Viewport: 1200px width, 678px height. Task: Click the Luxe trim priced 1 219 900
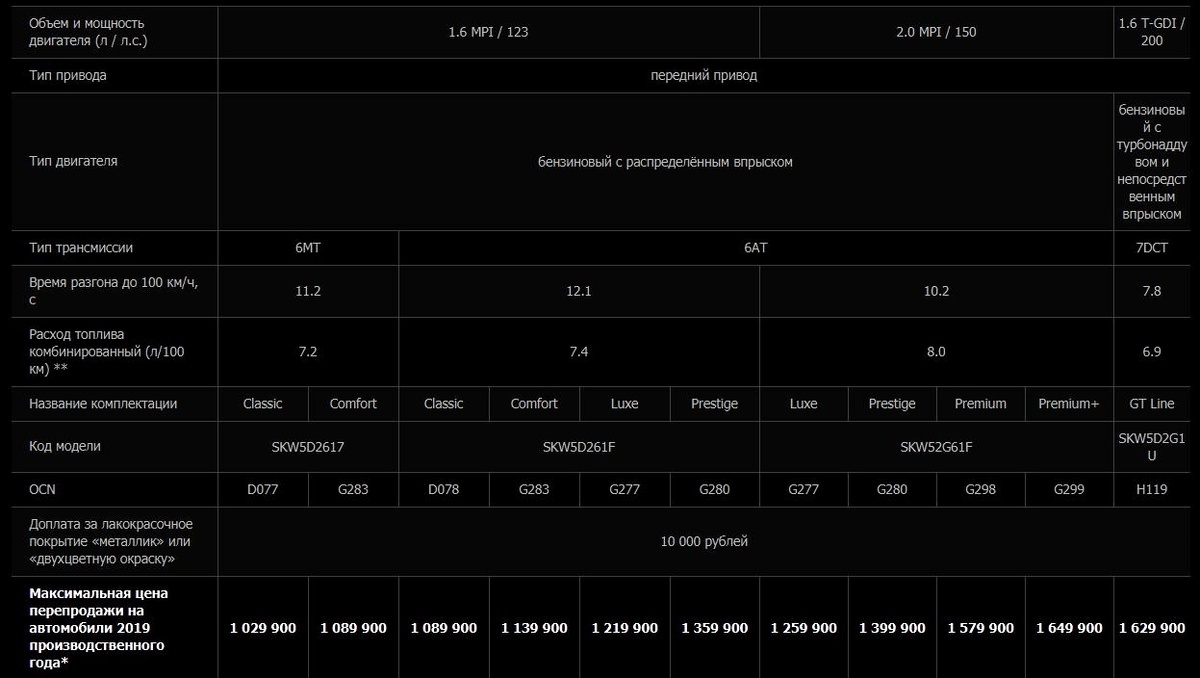[x=624, y=404]
